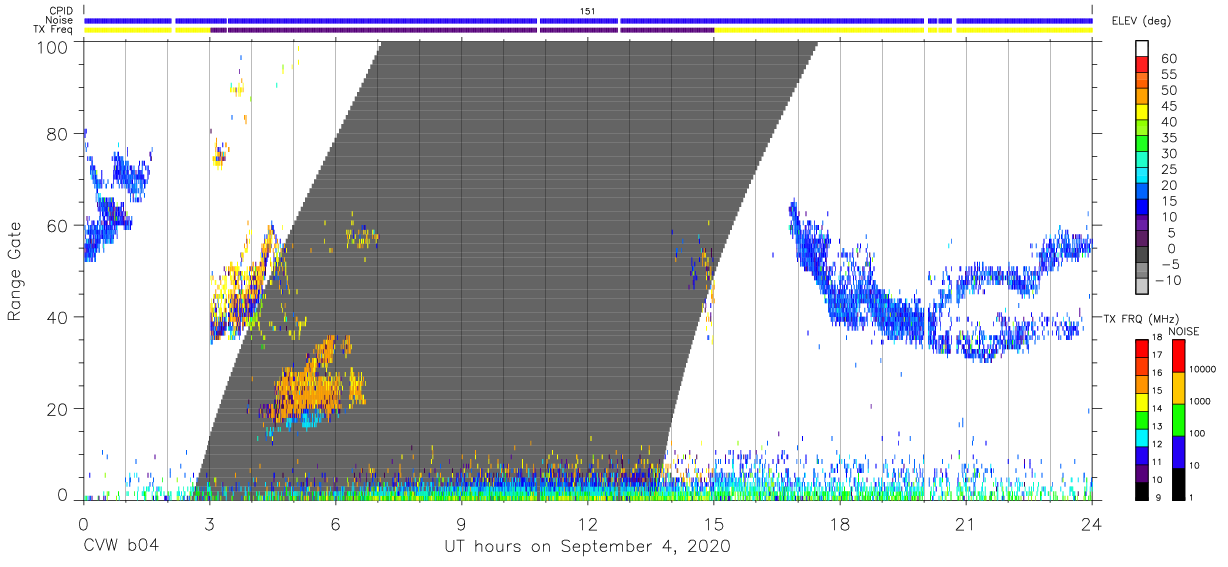Click the CPID label at top left
Image resolution: width=1228 pixels, height=567 pixels.
point(60,11)
